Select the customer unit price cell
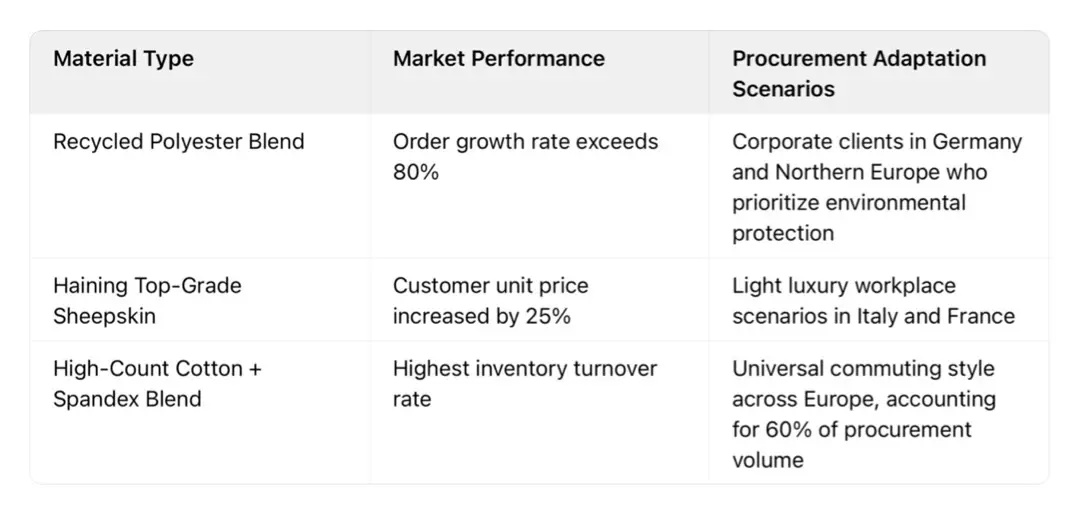 tap(490, 301)
